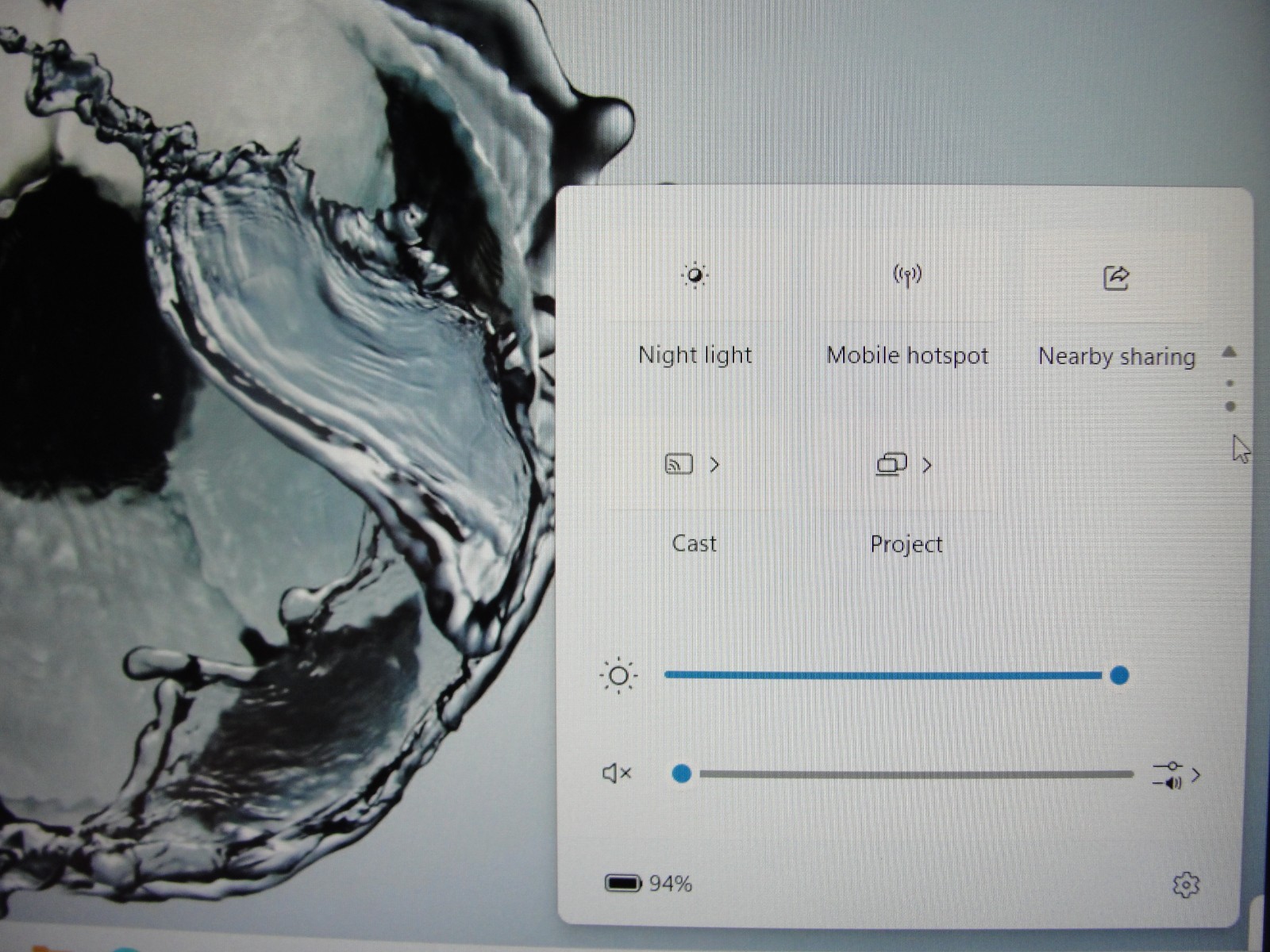The image size is (1270, 952).
Task: Click the Project display icon
Action: 891,464
